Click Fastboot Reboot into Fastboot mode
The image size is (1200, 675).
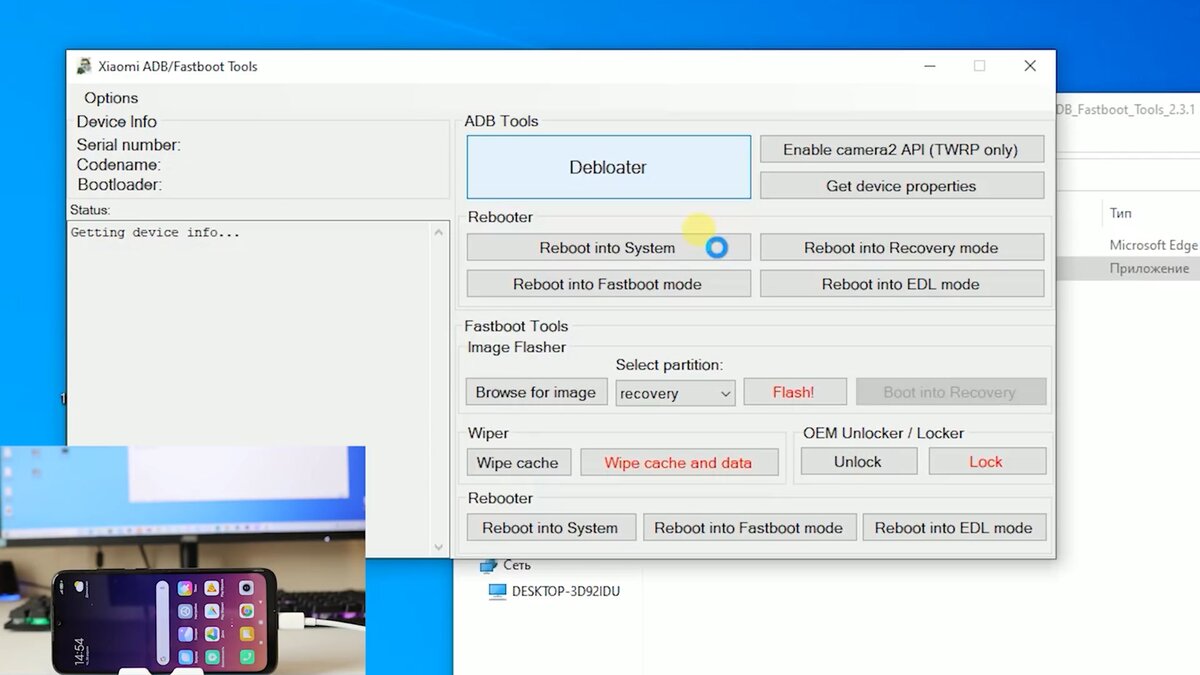coord(749,527)
